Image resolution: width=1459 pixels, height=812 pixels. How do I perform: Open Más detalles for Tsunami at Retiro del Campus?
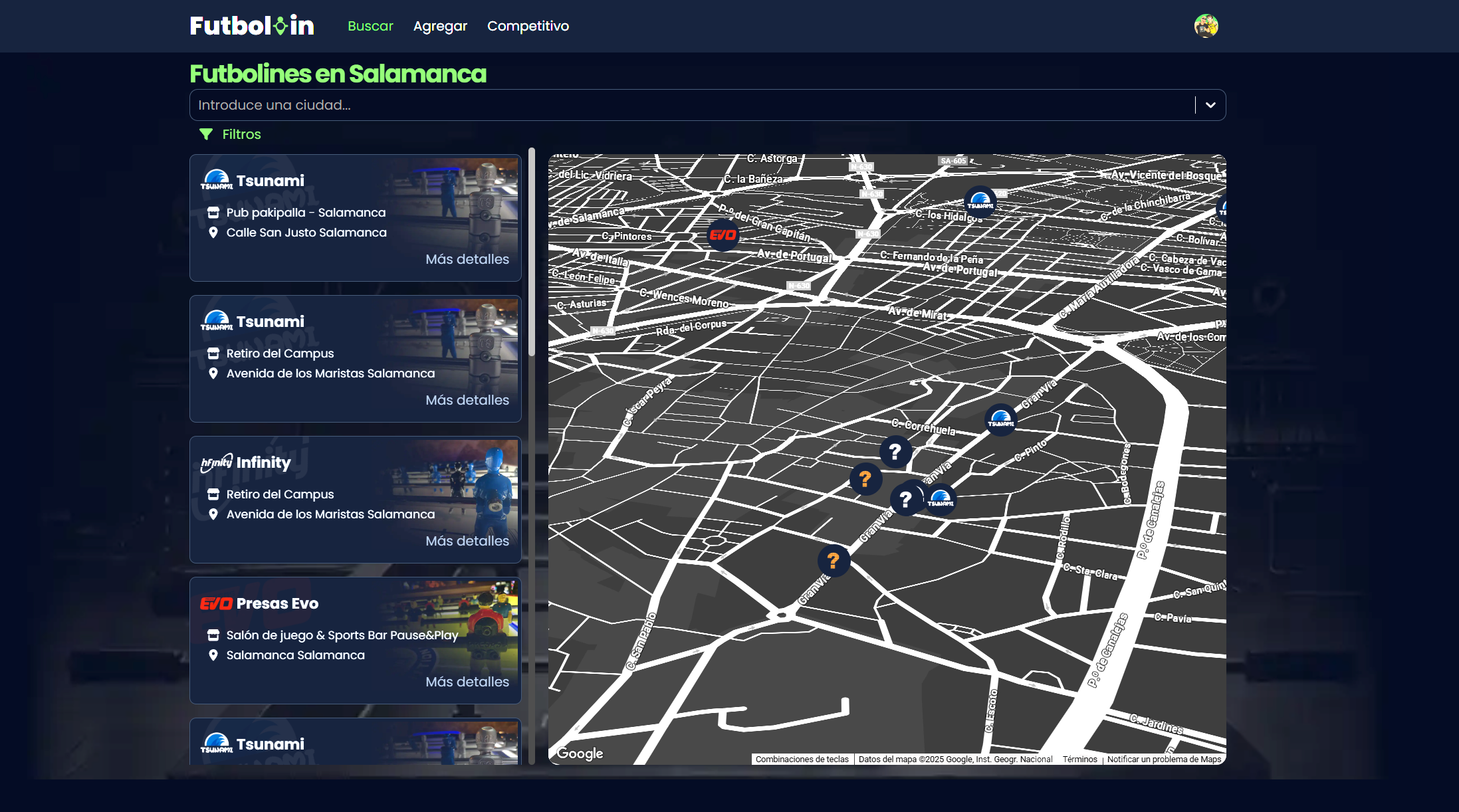click(x=467, y=400)
